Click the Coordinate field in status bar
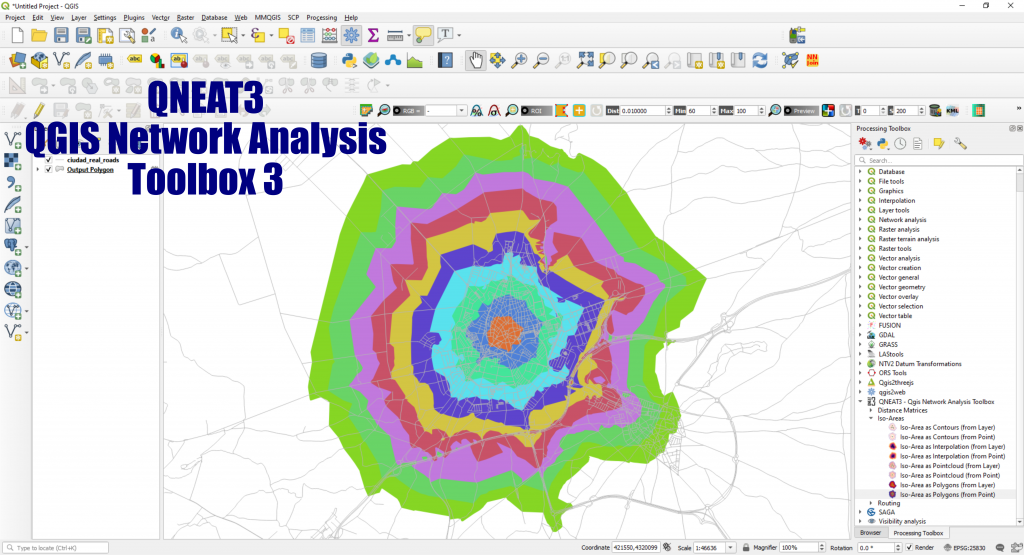Image resolution: width=1024 pixels, height=555 pixels. [635, 548]
